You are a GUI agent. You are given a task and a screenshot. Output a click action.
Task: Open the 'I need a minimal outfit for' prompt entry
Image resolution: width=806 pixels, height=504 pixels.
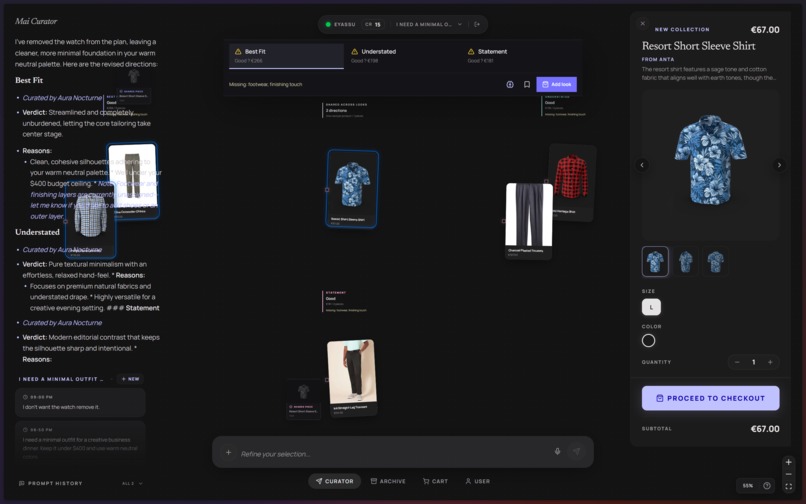pyautogui.click(x=80, y=441)
